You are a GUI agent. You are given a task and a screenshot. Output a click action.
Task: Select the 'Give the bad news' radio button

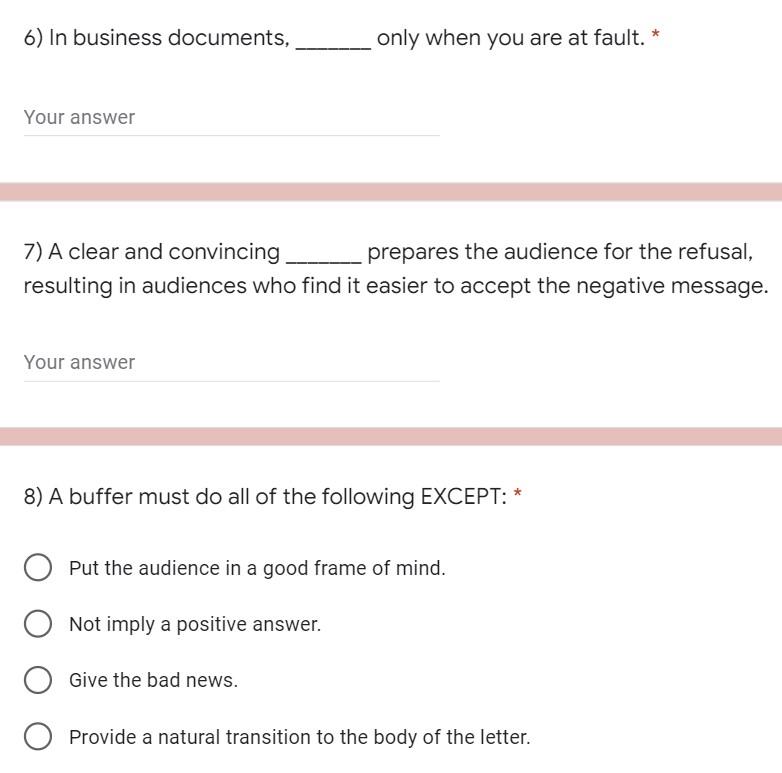click(38, 680)
